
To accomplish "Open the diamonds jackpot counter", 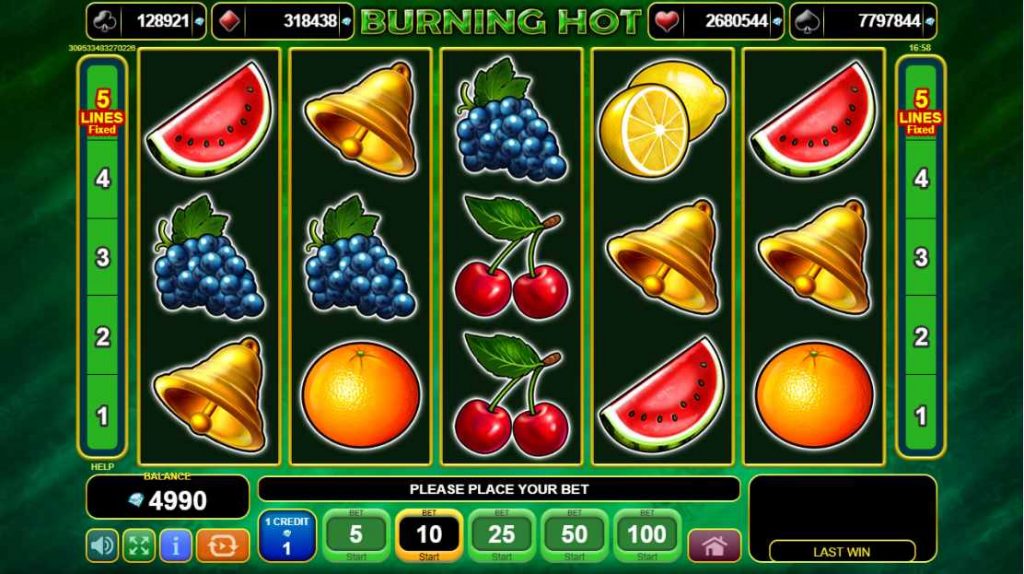I will [x=283, y=22].
